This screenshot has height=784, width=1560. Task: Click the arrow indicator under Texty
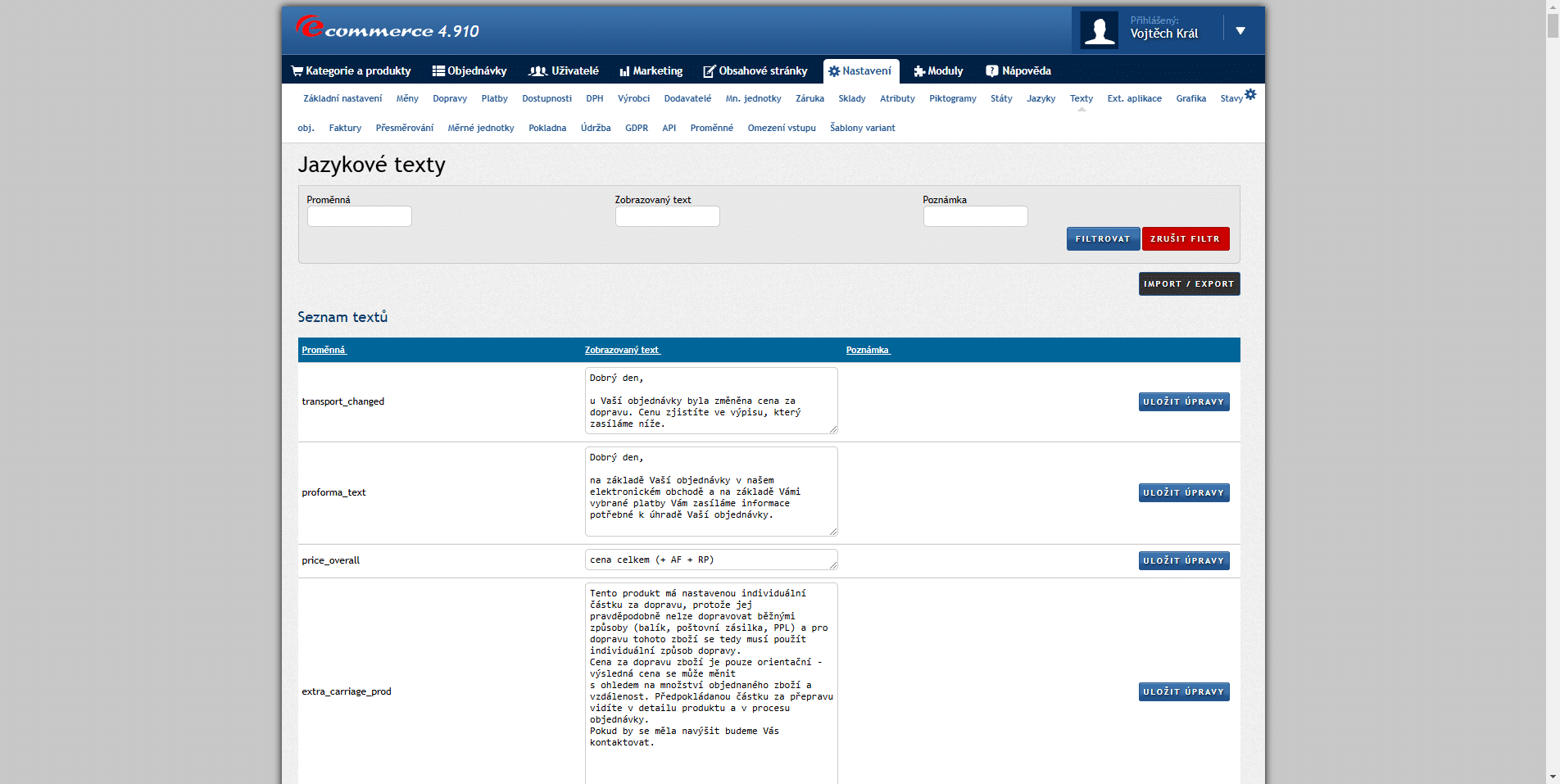[1082, 108]
